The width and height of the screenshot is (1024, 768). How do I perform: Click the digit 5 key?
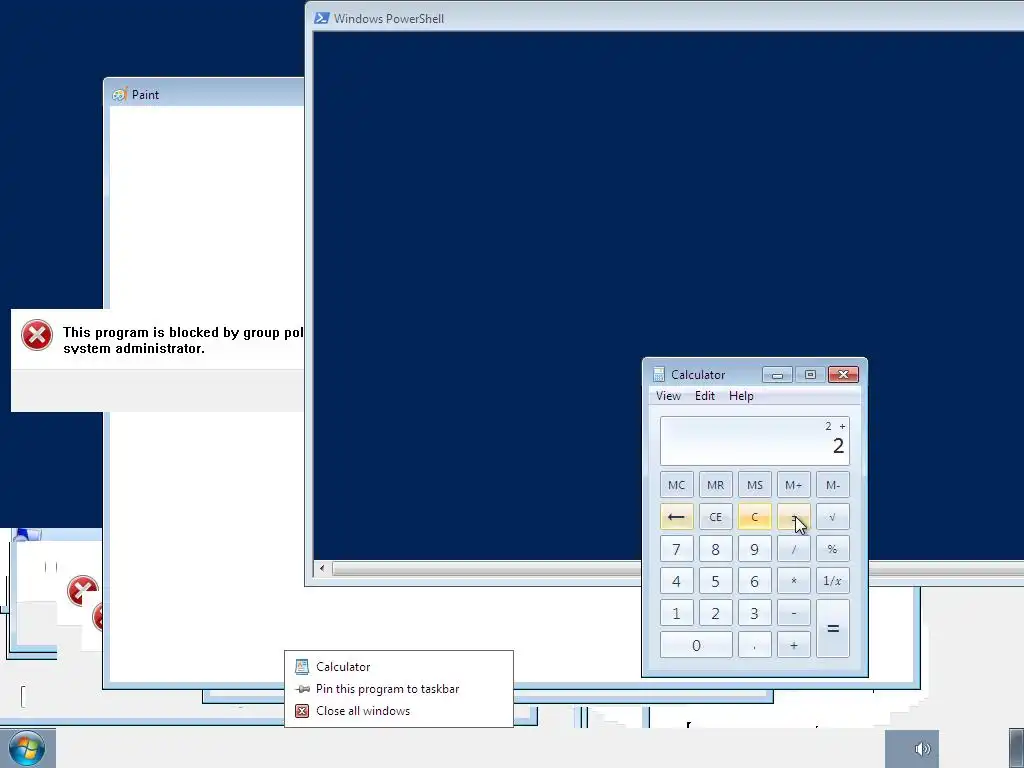[x=716, y=581]
